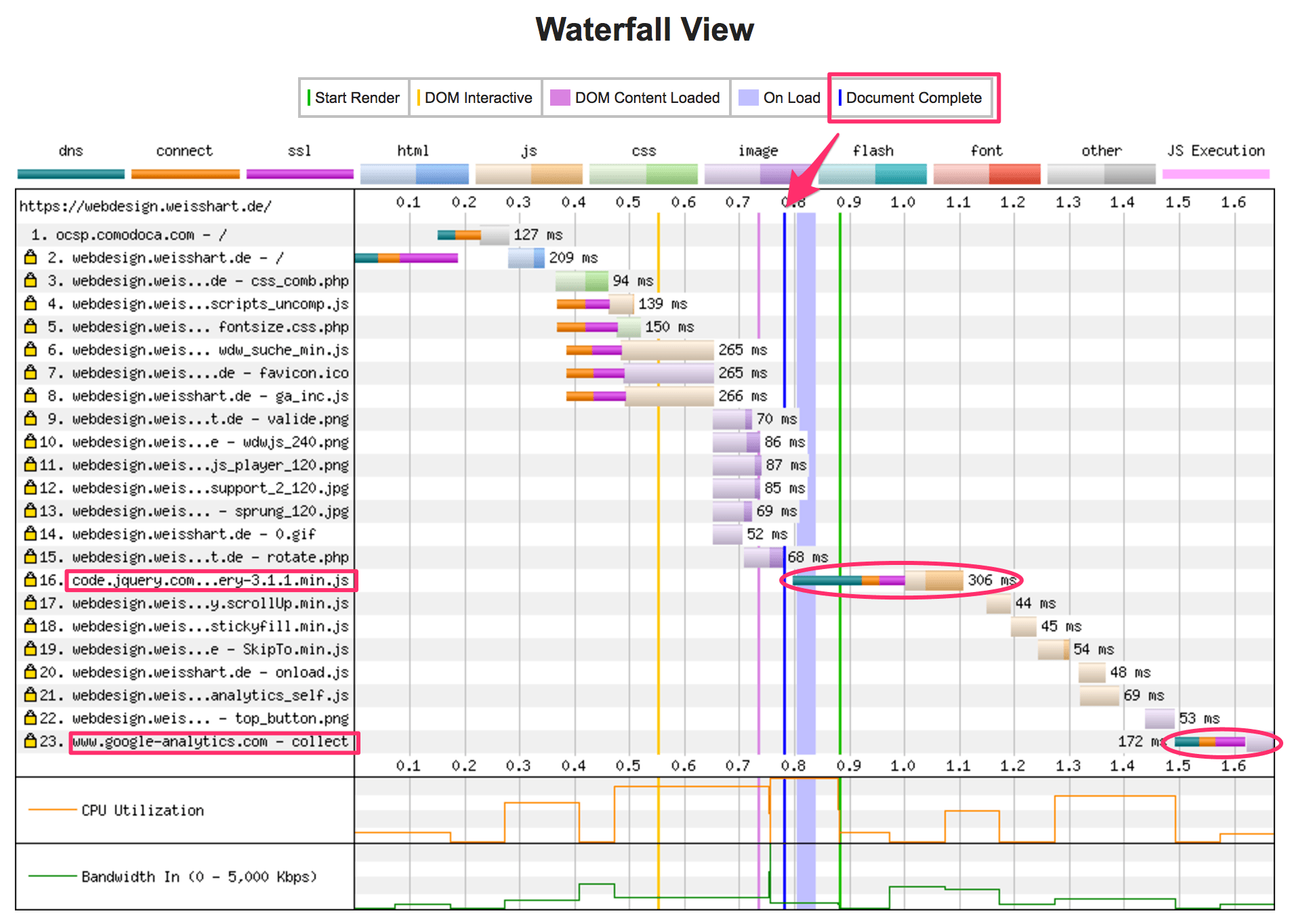Click the lock icon beside rotate.php request
The image size is (1290, 924).
tap(30, 556)
